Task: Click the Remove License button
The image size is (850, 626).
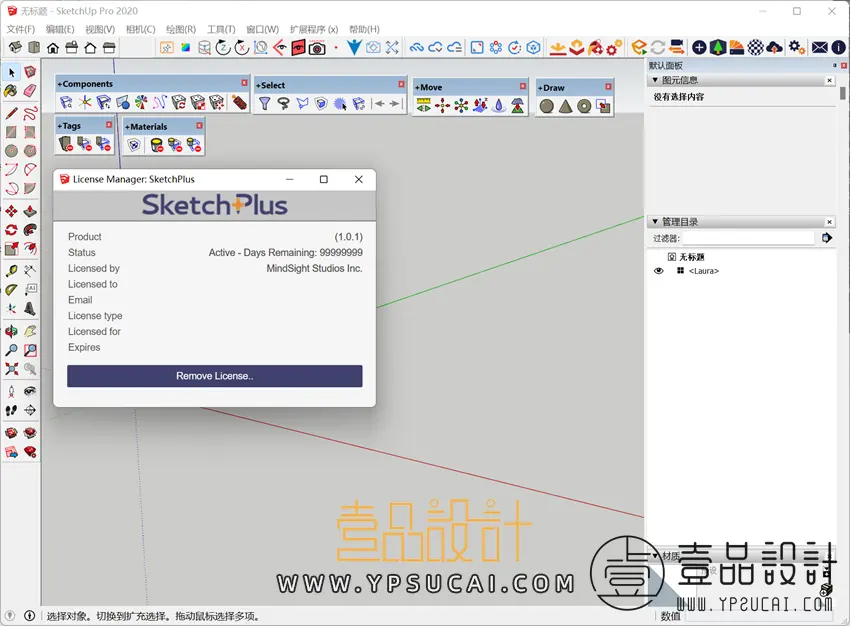Action: click(x=215, y=376)
